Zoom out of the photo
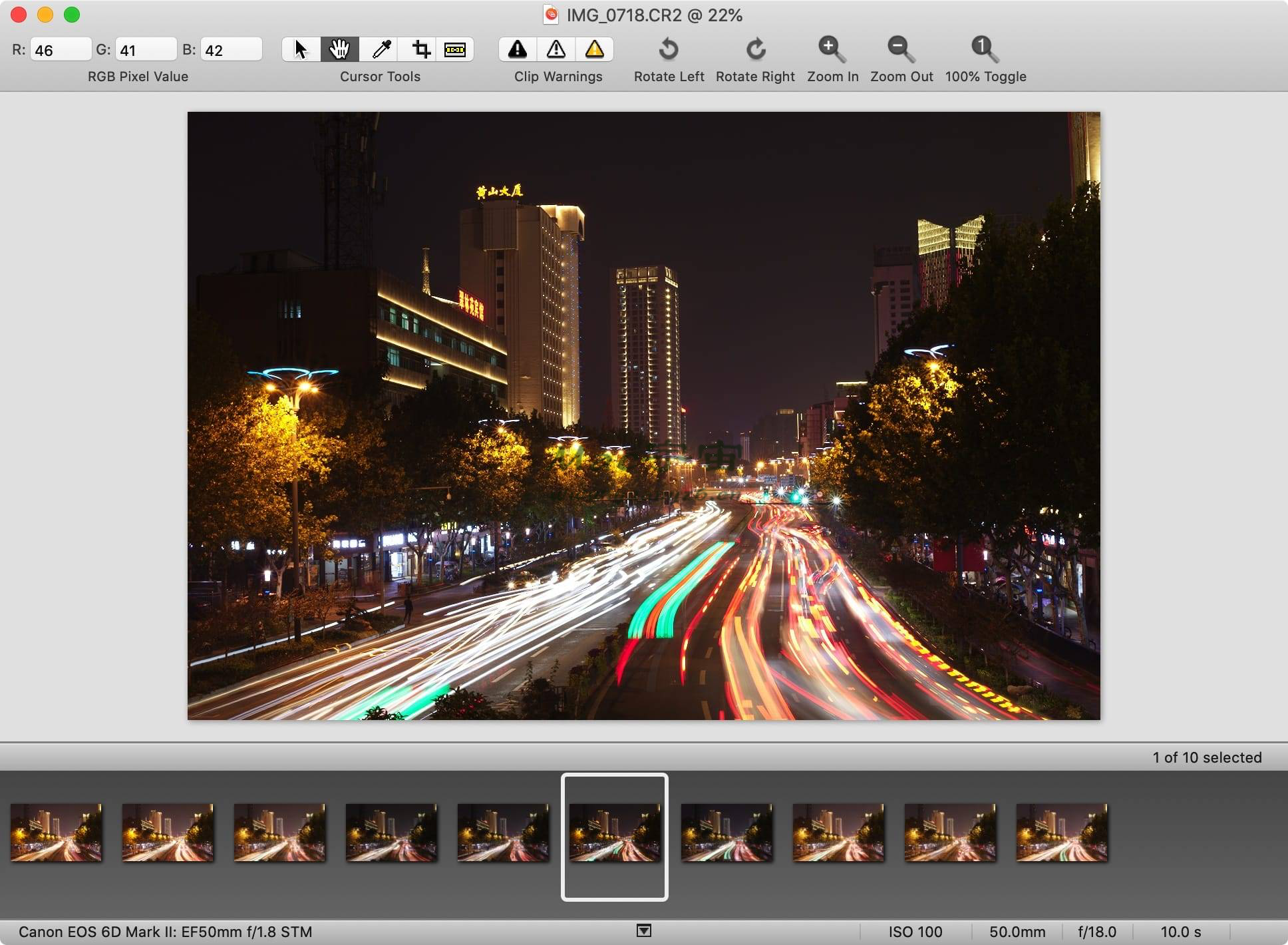The width and height of the screenshot is (1288, 945). click(901, 49)
